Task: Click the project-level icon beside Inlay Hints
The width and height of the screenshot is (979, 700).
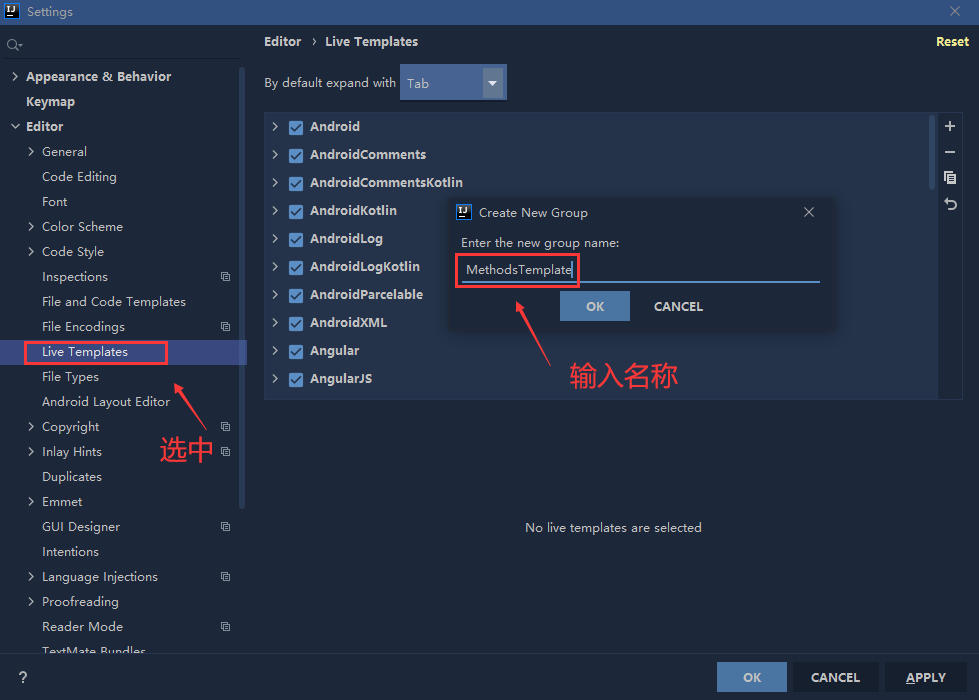Action: pos(225,451)
